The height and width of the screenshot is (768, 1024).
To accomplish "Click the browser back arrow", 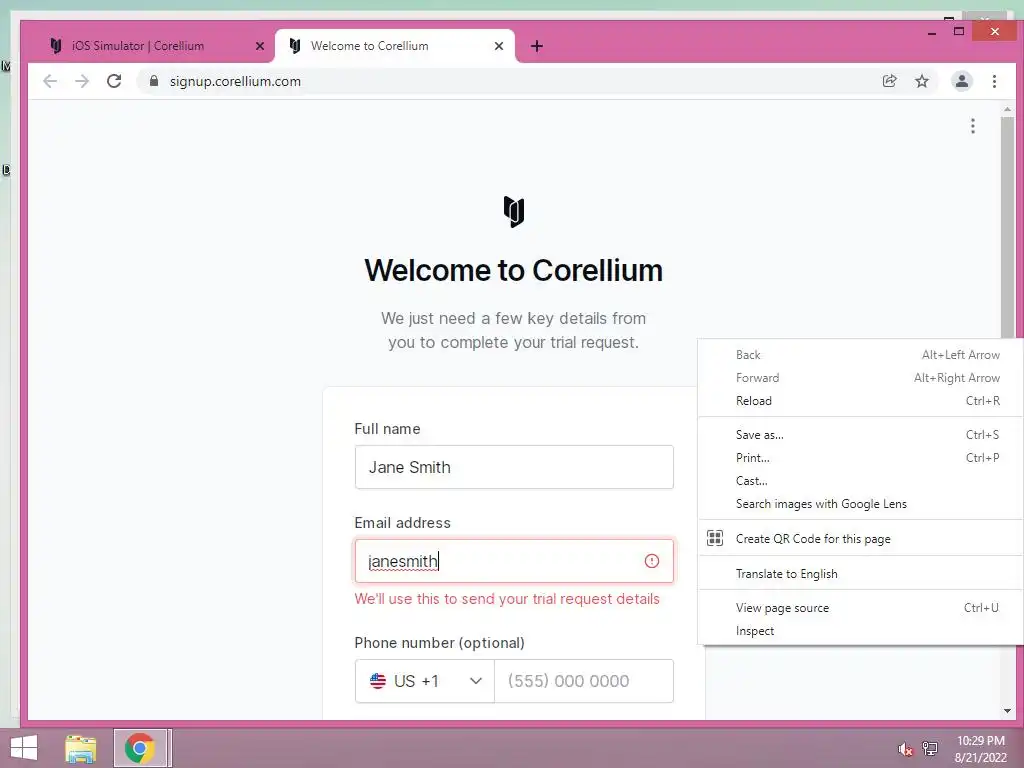I will tap(50, 81).
